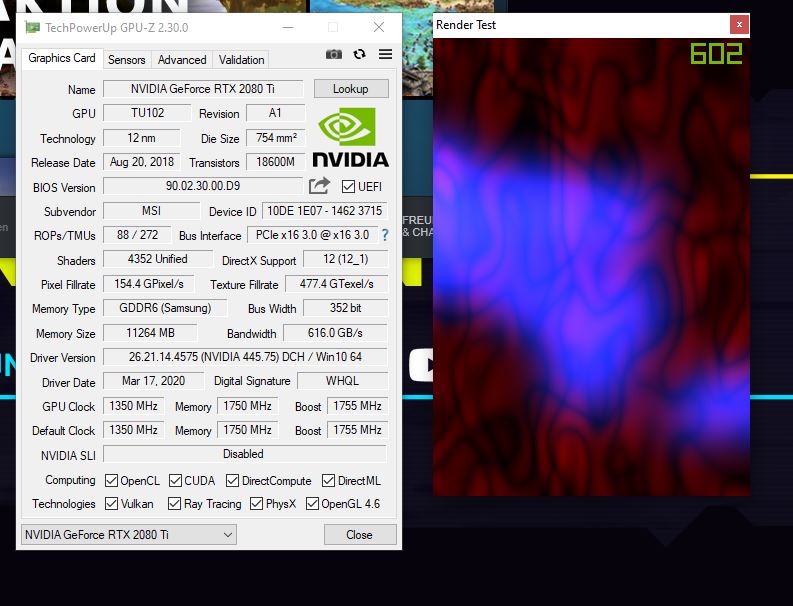
Task: Toggle the Ray Tracing checkbox
Action: pyautogui.click(x=174, y=504)
